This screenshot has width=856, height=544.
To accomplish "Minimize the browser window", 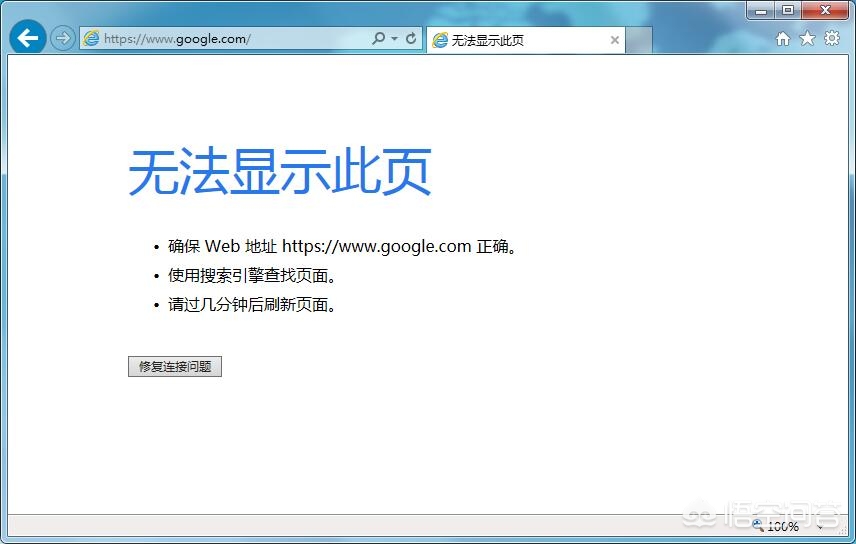I will click(761, 10).
